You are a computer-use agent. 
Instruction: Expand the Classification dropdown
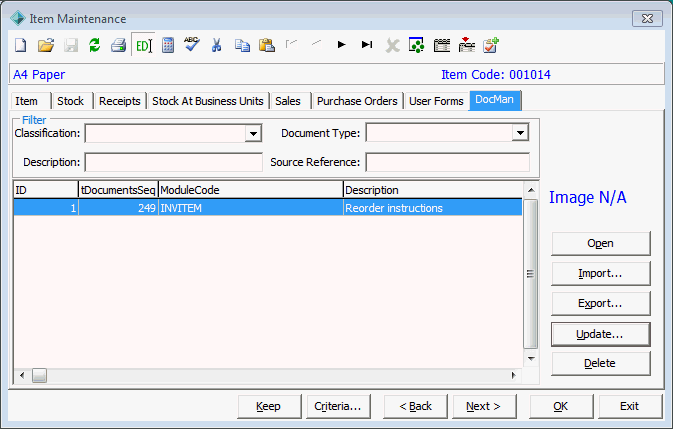point(253,133)
